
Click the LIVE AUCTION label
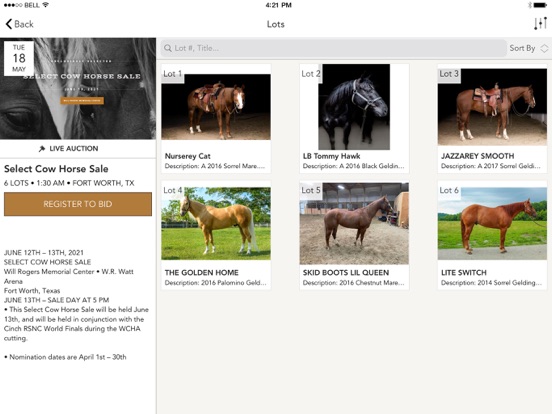click(x=74, y=149)
